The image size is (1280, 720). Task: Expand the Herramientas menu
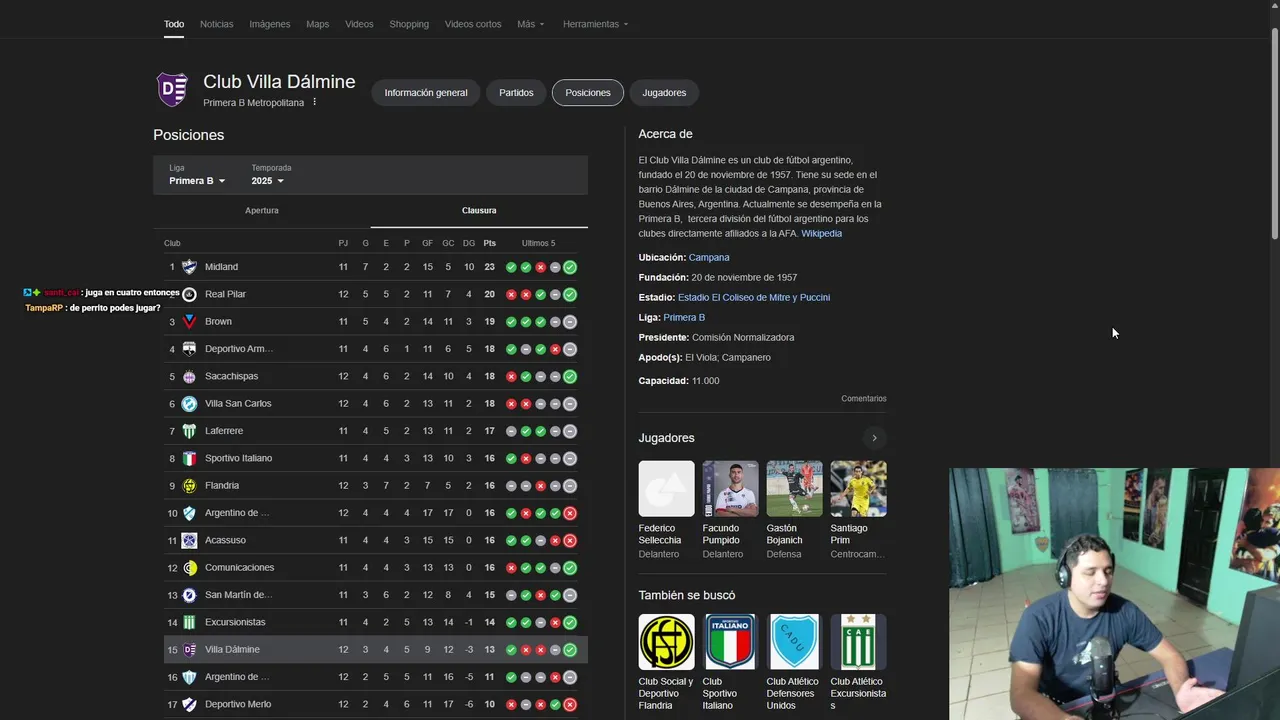[595, 24]
